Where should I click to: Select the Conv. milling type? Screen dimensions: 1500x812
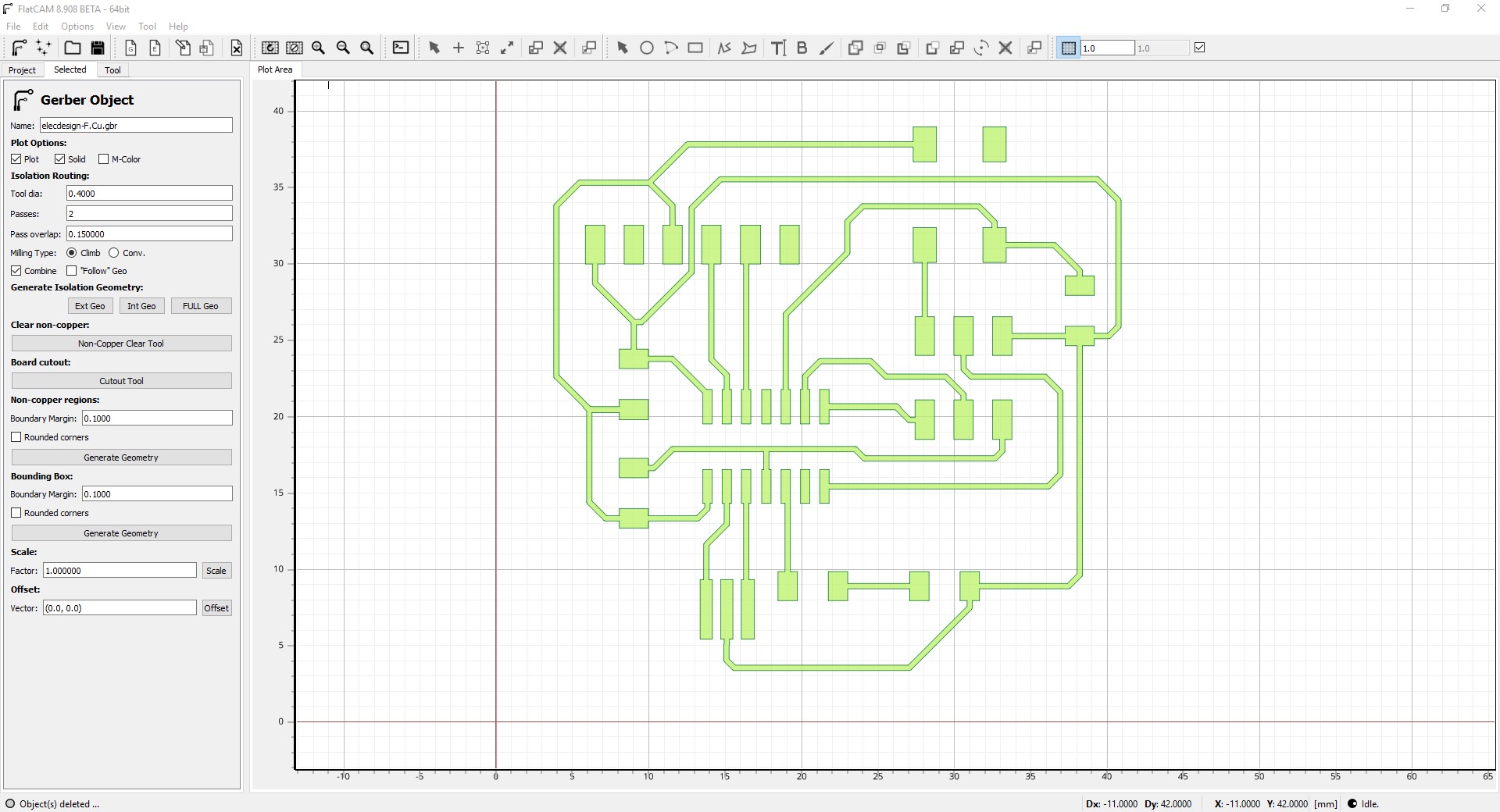114,253
